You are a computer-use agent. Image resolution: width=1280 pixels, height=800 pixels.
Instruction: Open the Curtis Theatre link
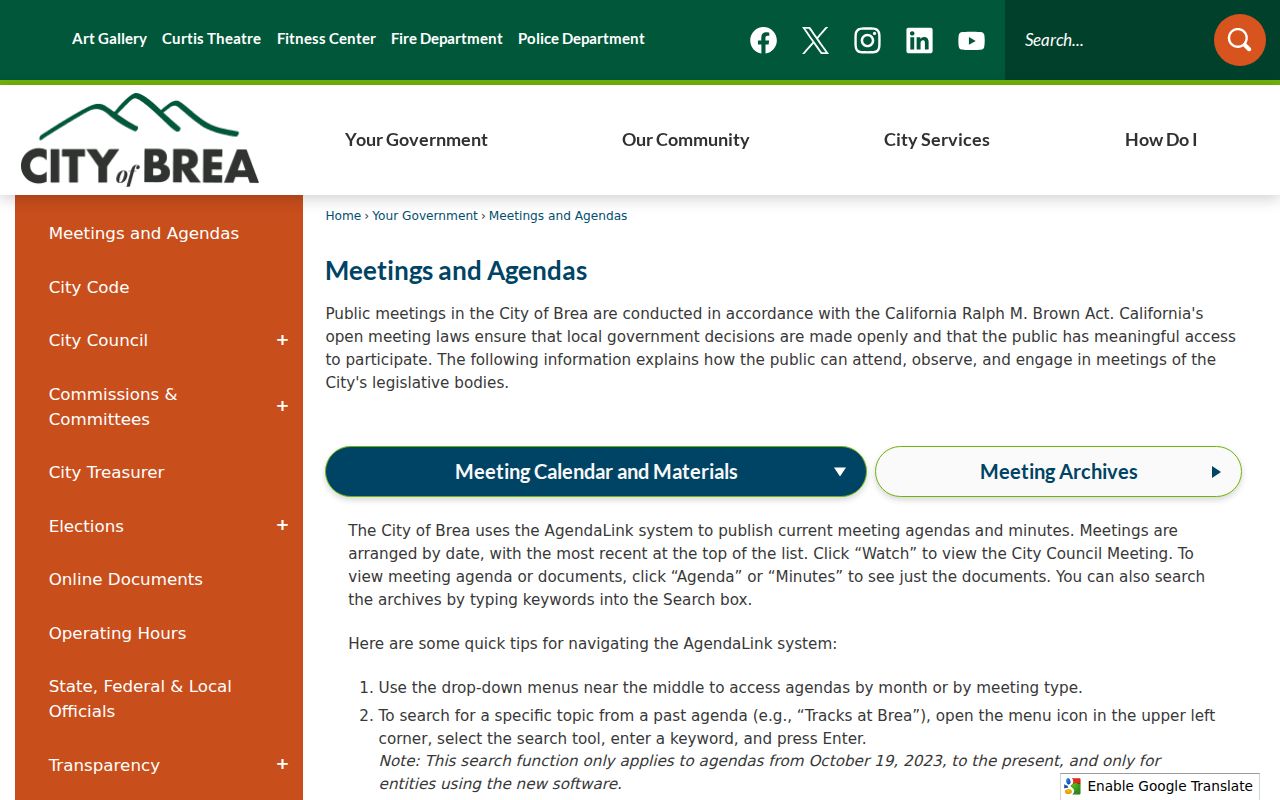(211, 39)
